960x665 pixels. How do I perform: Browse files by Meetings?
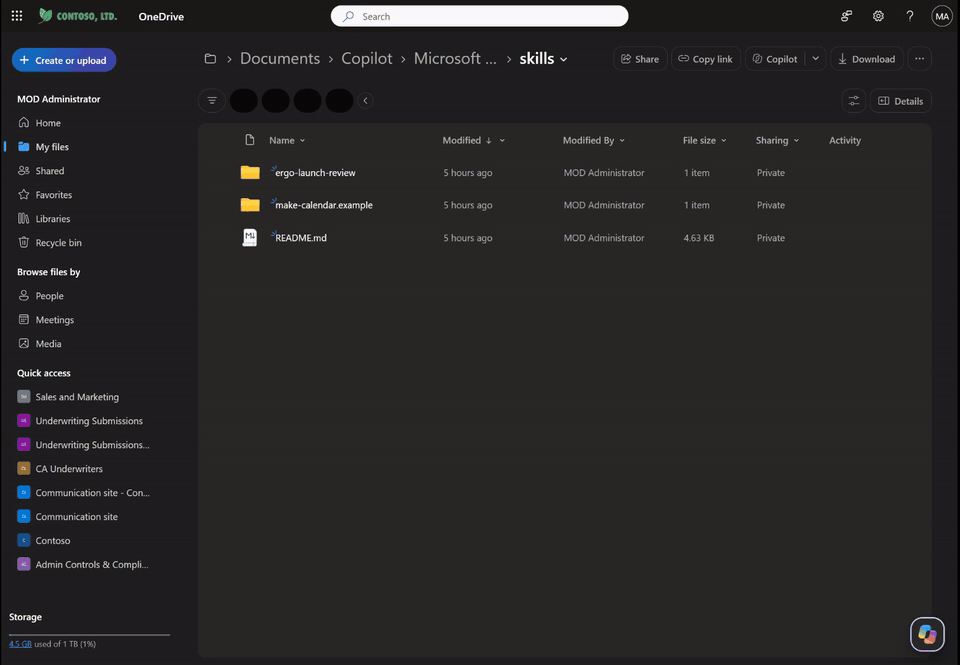click(x=54, y=320)
